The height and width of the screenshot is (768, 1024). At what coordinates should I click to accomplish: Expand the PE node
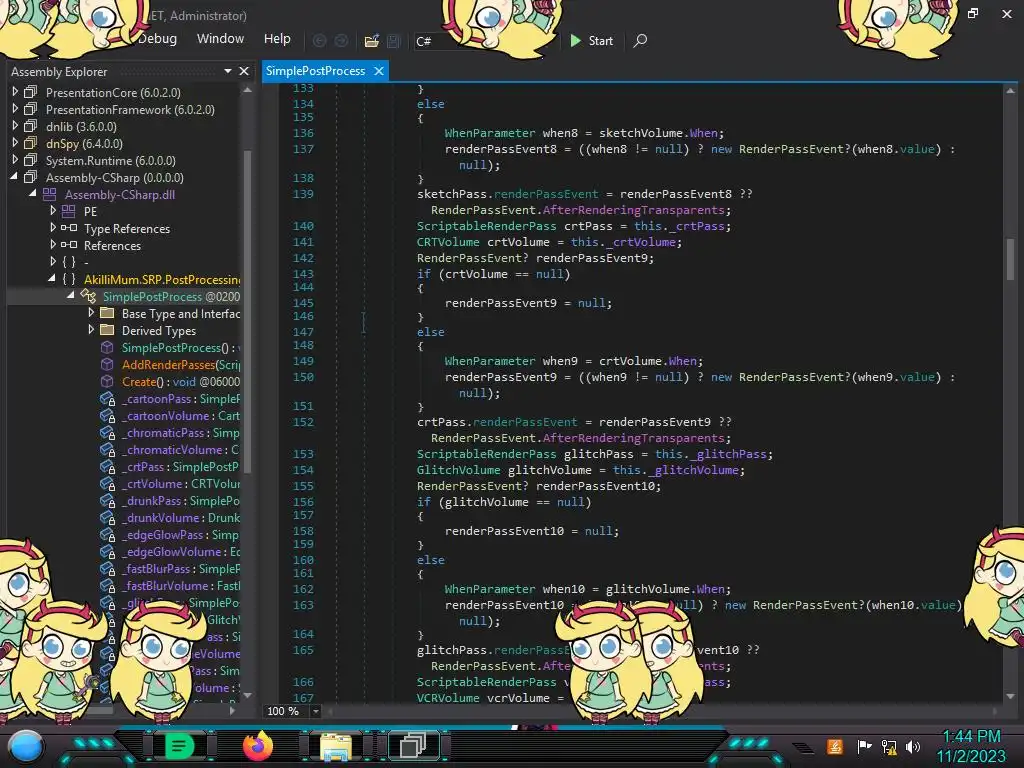53,211
